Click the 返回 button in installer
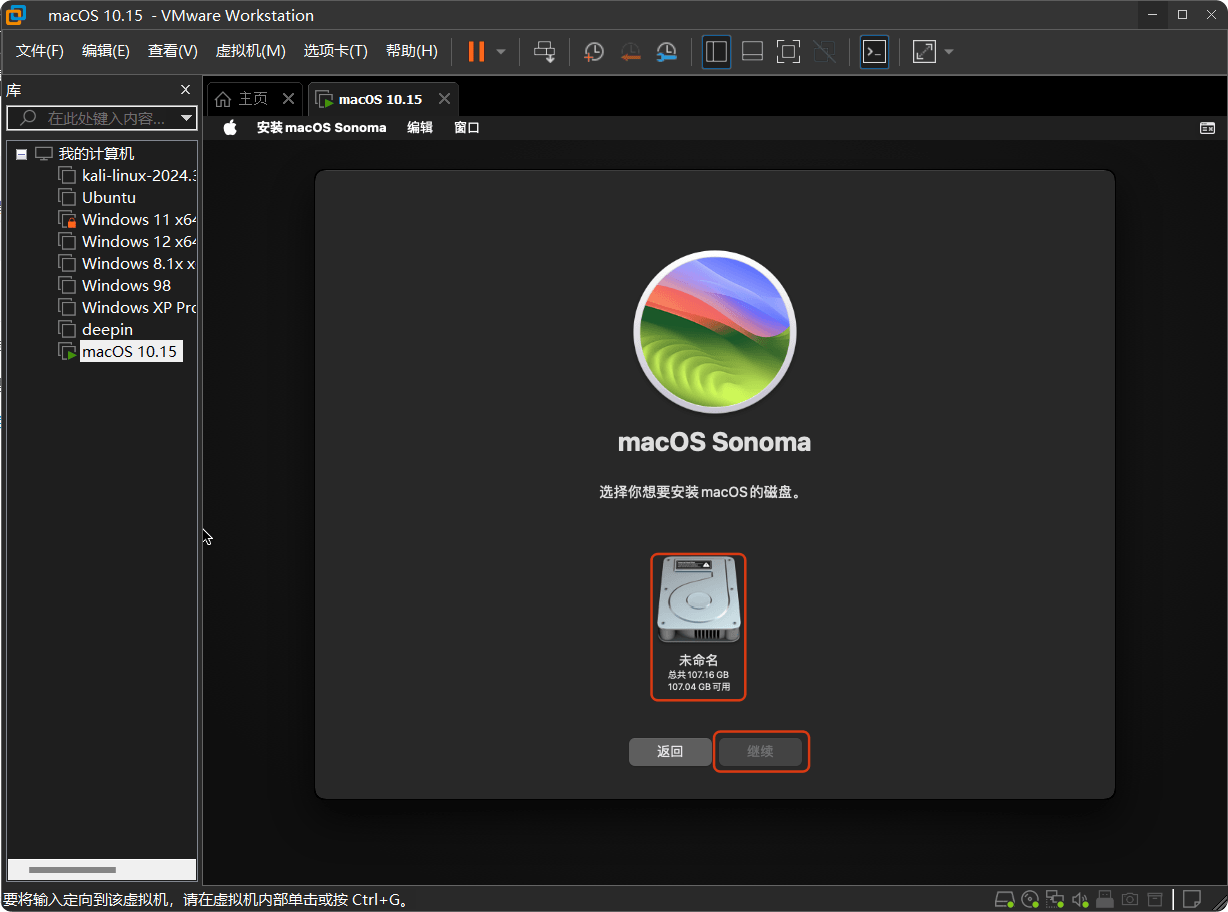This screenshot has height=912, width=1228. (669, 752)
